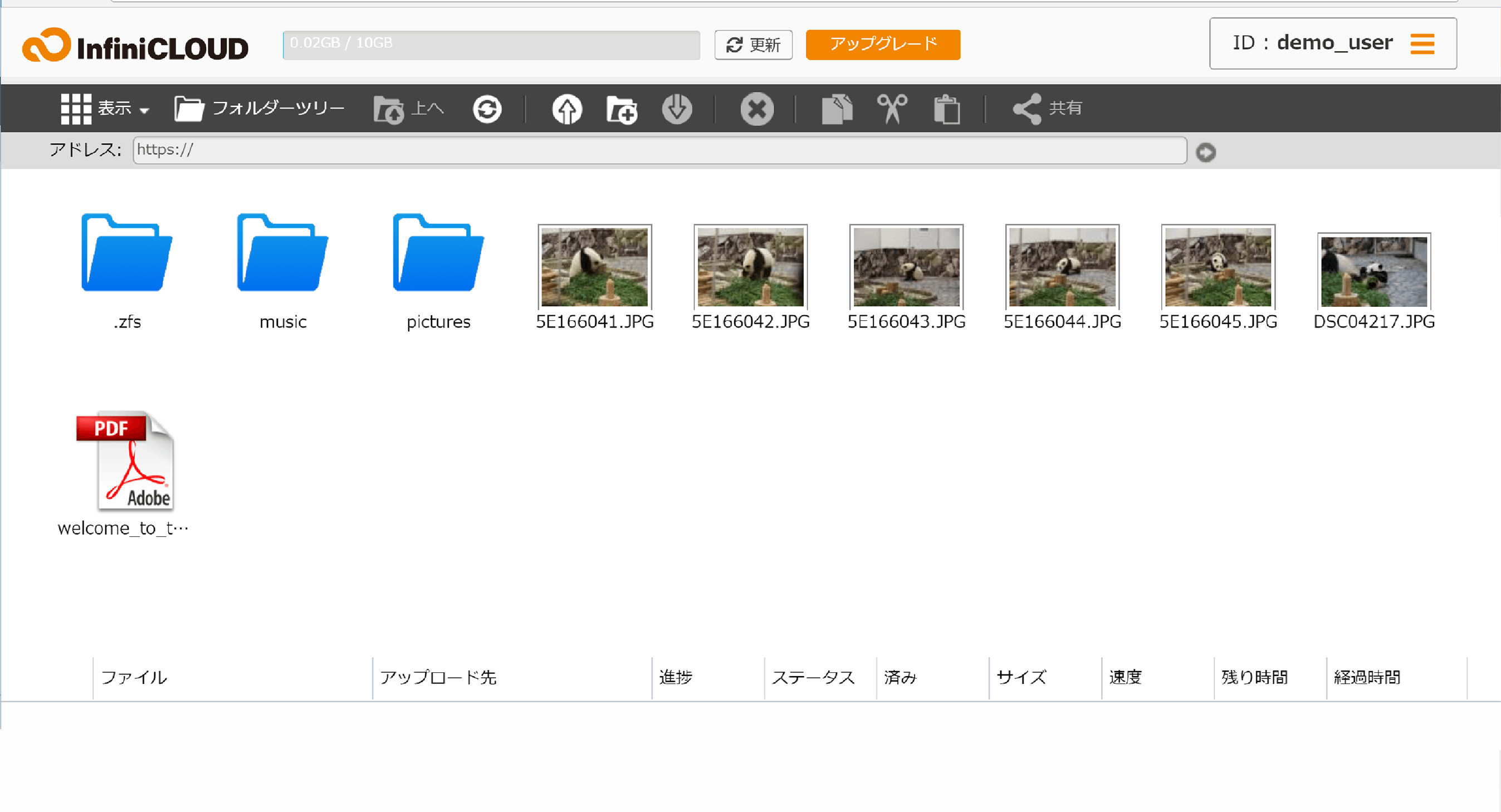Image resolution: width=1501 pixels, height=812 pixels.
Task: Open the 表示 view grid icon
Action: [76, 109]
